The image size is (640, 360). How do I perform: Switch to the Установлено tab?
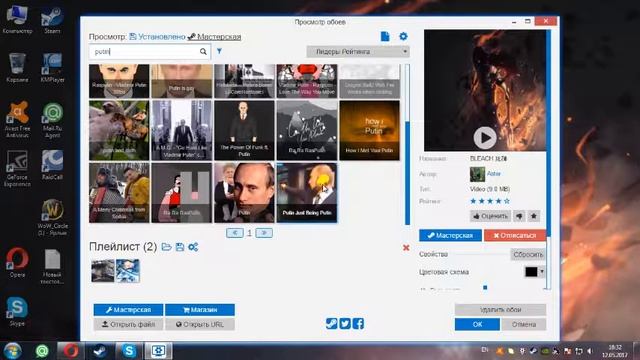click(157, 37)
